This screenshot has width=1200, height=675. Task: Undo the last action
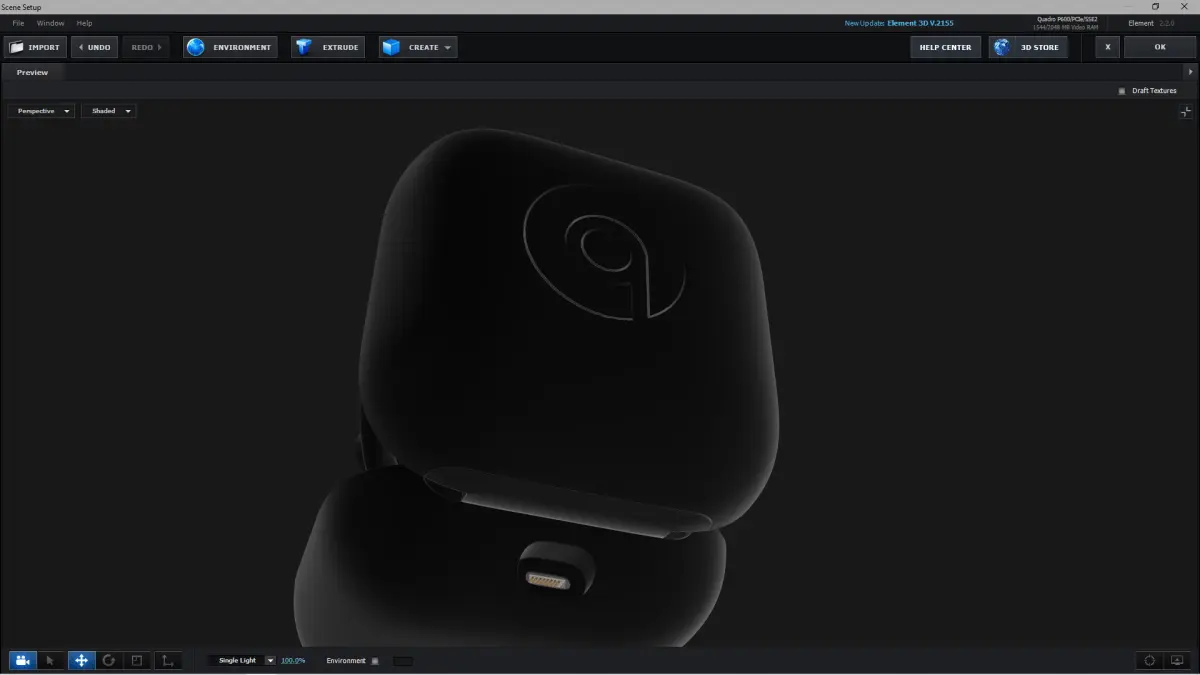coord(94,47)
